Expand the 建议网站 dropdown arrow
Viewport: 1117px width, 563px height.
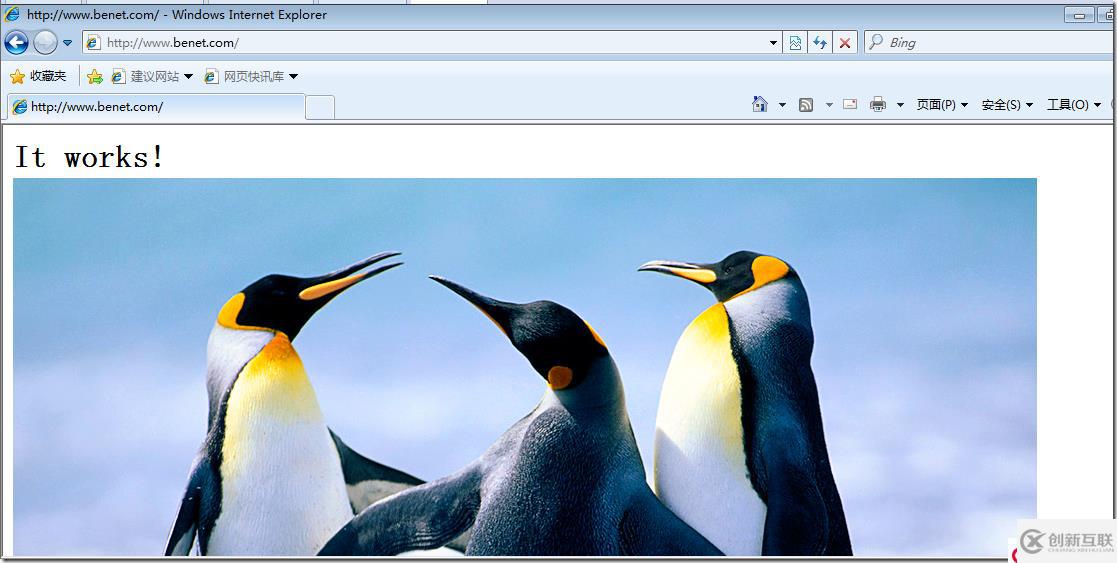coord(189,76)
